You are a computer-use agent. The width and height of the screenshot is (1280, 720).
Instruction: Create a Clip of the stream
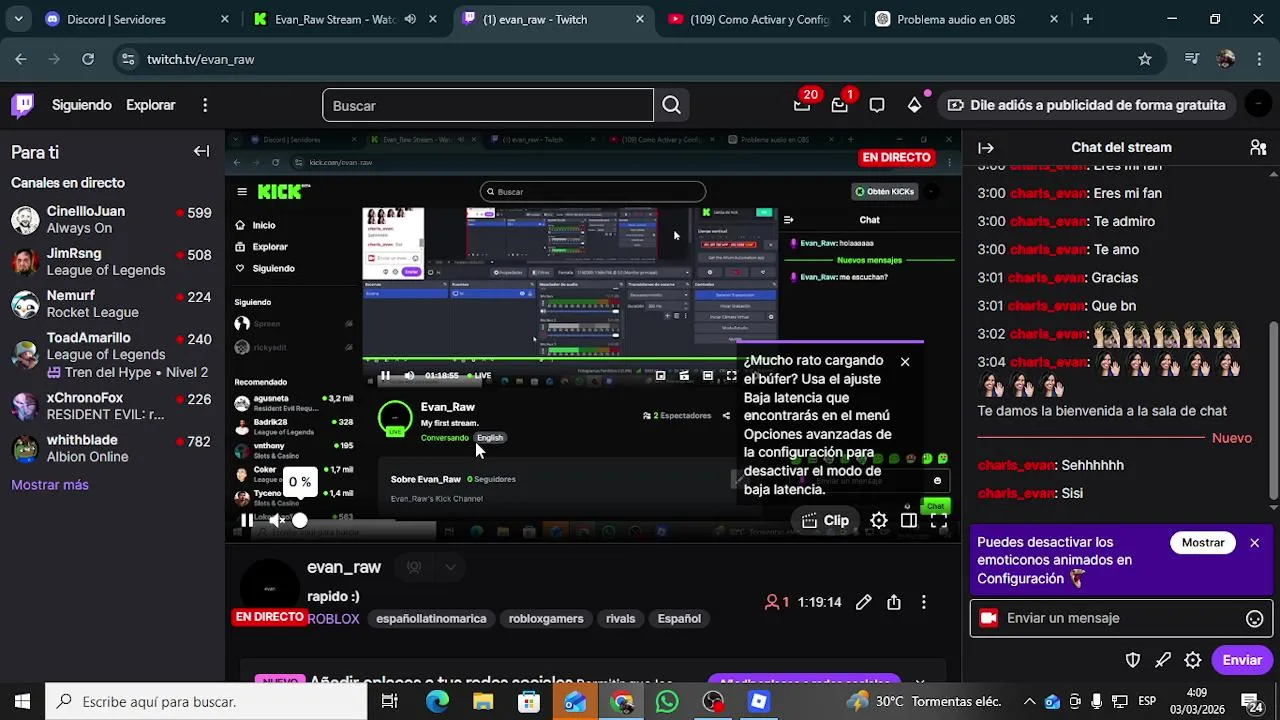pos(826,520)
